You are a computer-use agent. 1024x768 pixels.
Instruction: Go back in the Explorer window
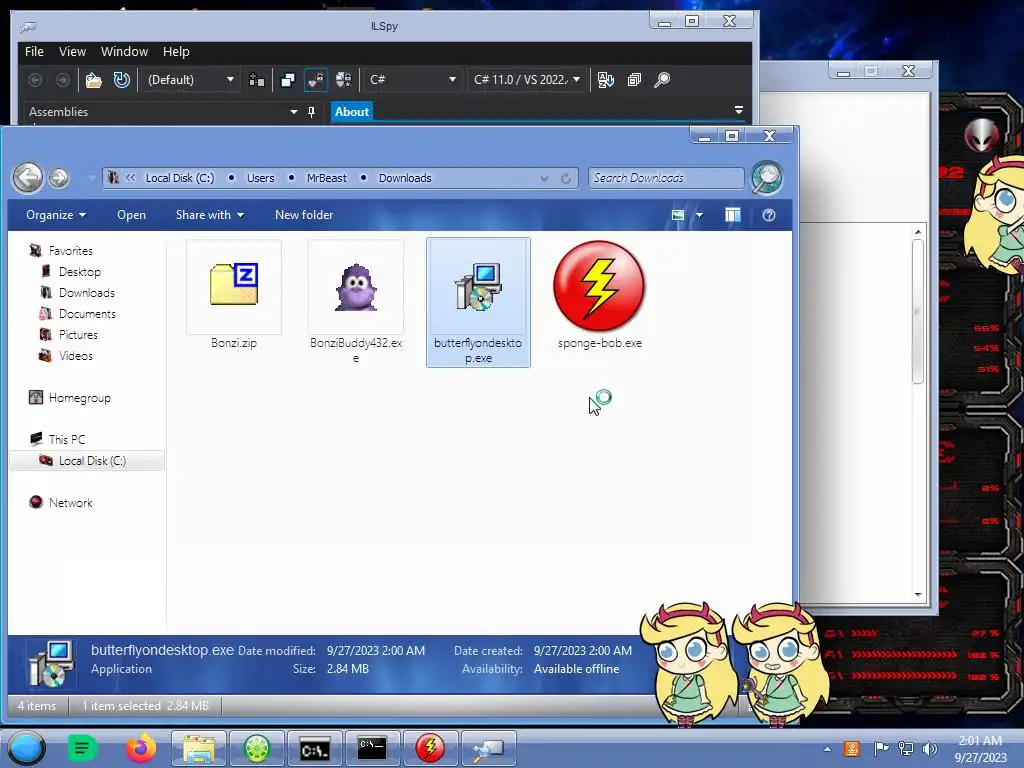[x=28, y=178]
